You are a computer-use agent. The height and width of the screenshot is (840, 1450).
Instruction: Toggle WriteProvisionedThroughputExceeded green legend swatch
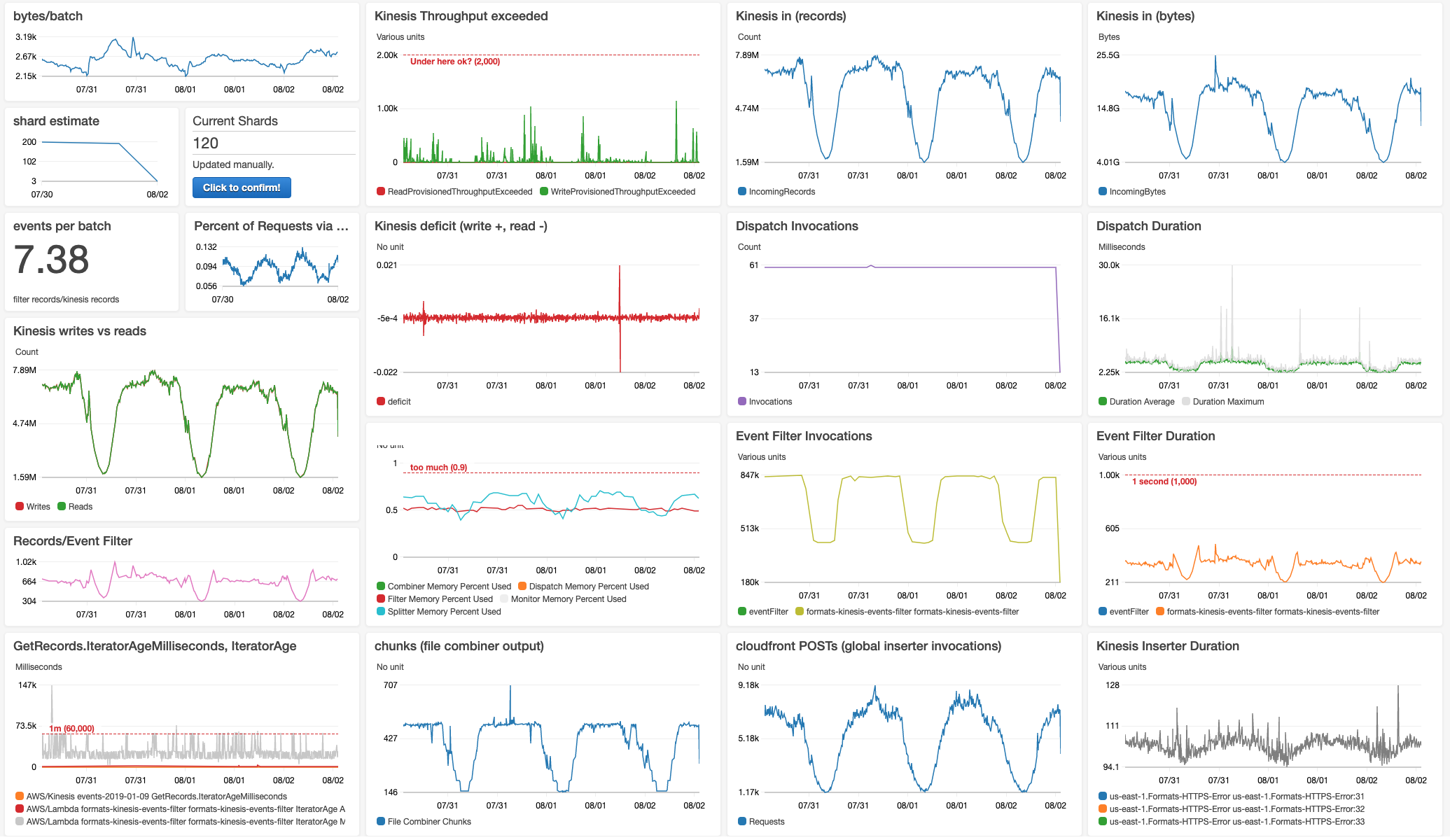pyautogui.click(x=544, y=191)
